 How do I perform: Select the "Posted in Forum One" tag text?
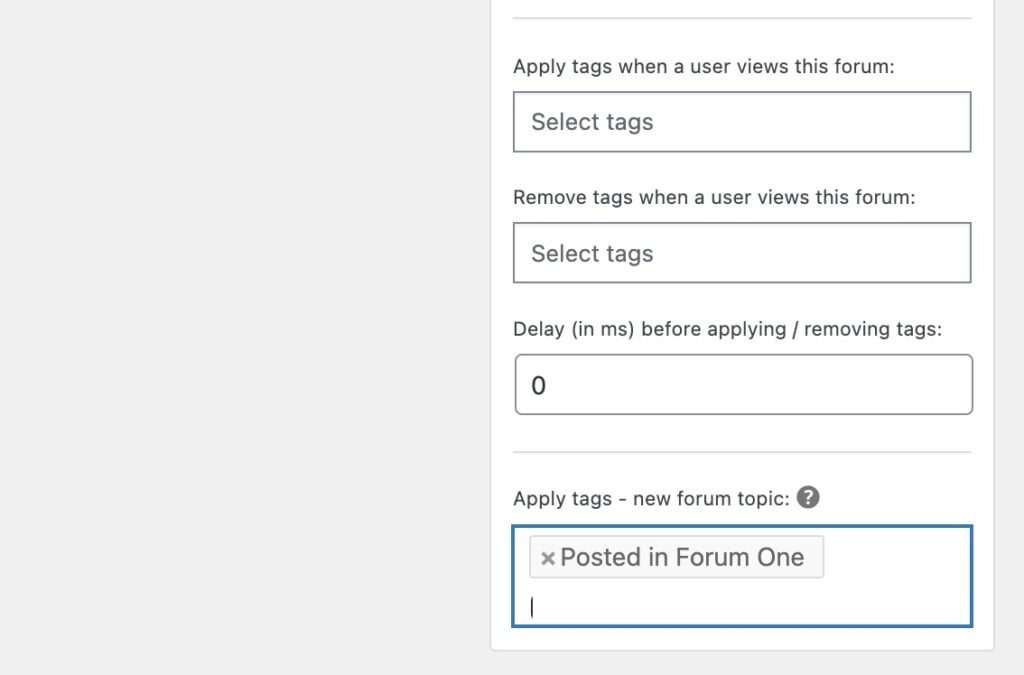coord(682,557)
